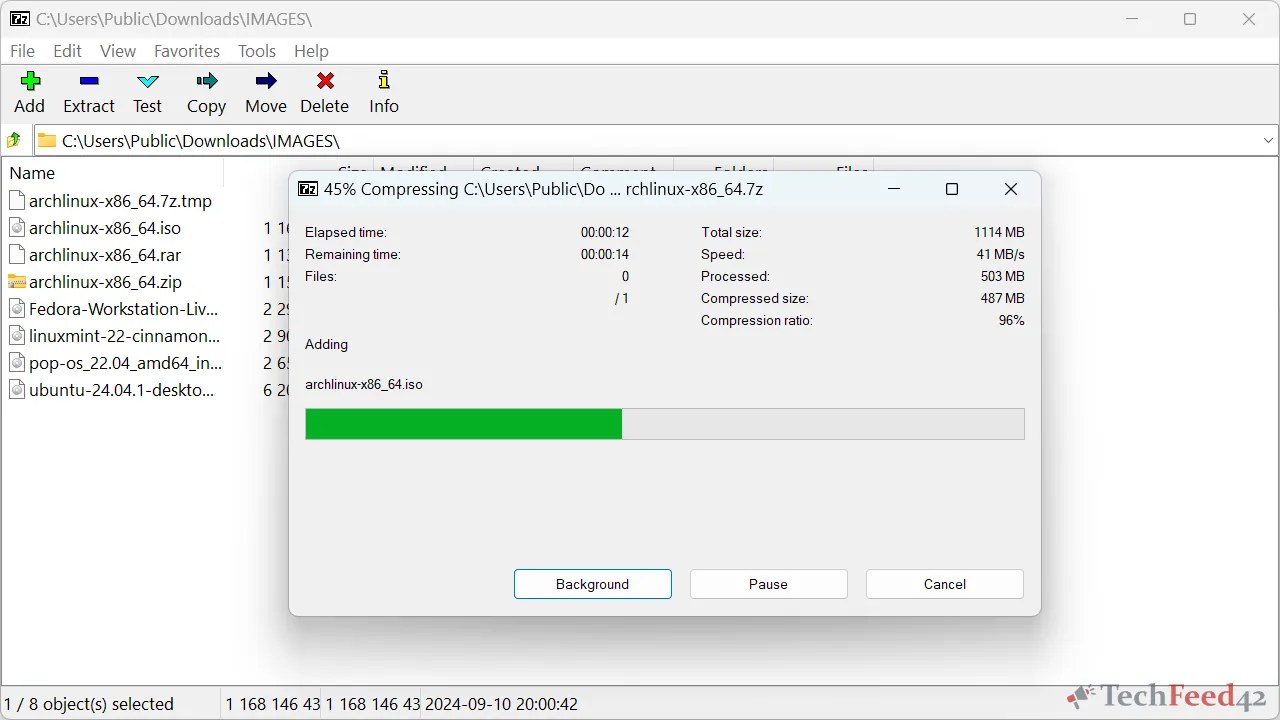
Task: Select the disc icon of ubuntu-24.04.1-desktop
Action: [17, 389]
